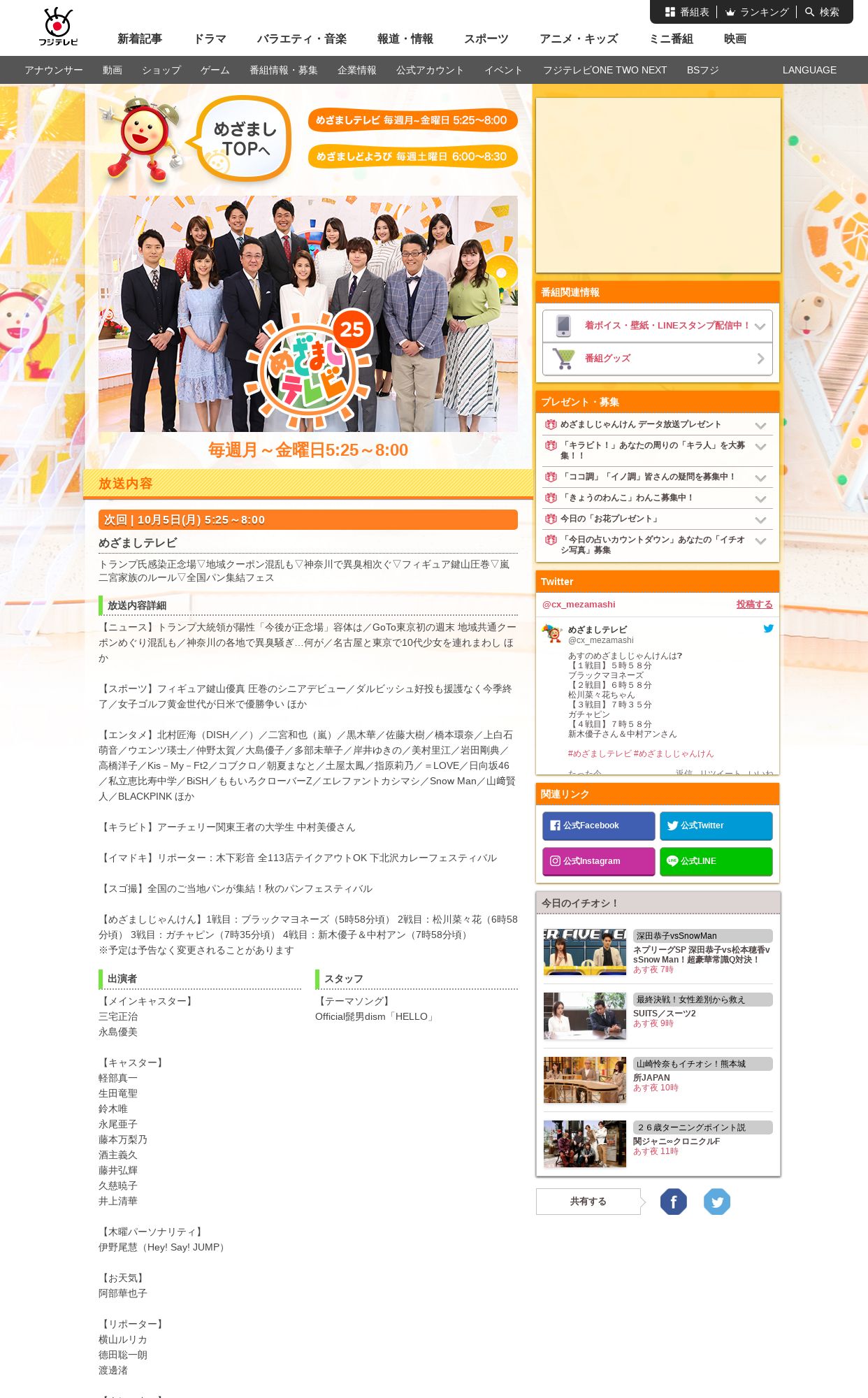Go to ショップ in sub navigation
Screen dimensions: 868x1398
pyautogui.click(x=161, y=70)
